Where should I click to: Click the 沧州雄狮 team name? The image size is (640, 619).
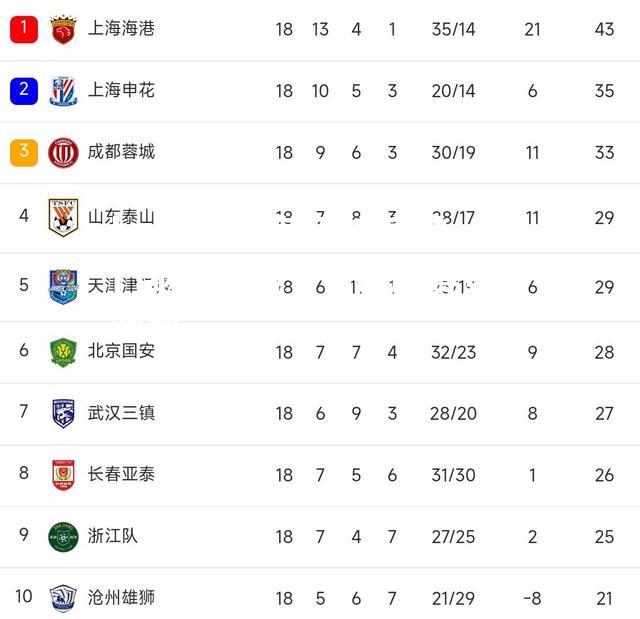tap(121, 597)
